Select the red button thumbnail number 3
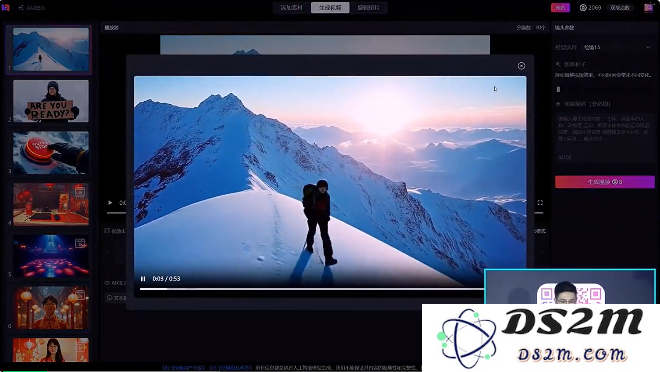The height and width of the screenshot is (372, 660). (x=51, y=152)
